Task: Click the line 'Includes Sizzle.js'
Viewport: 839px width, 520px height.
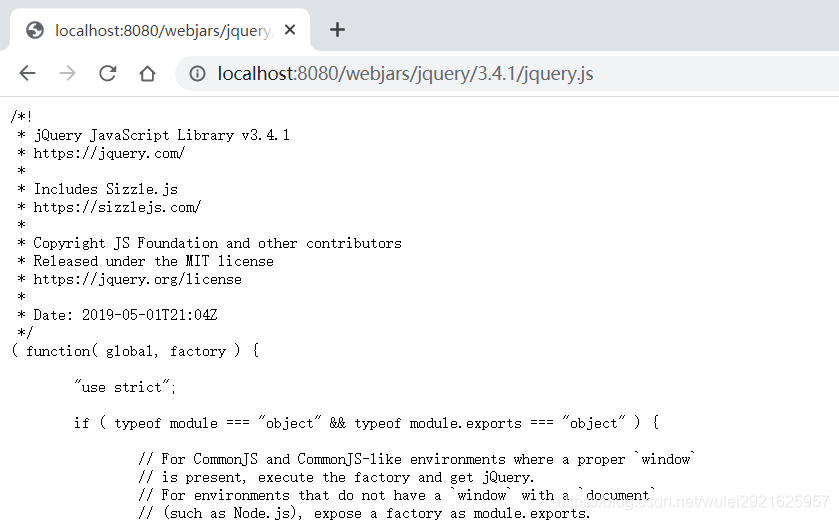Action: (105, 189)
